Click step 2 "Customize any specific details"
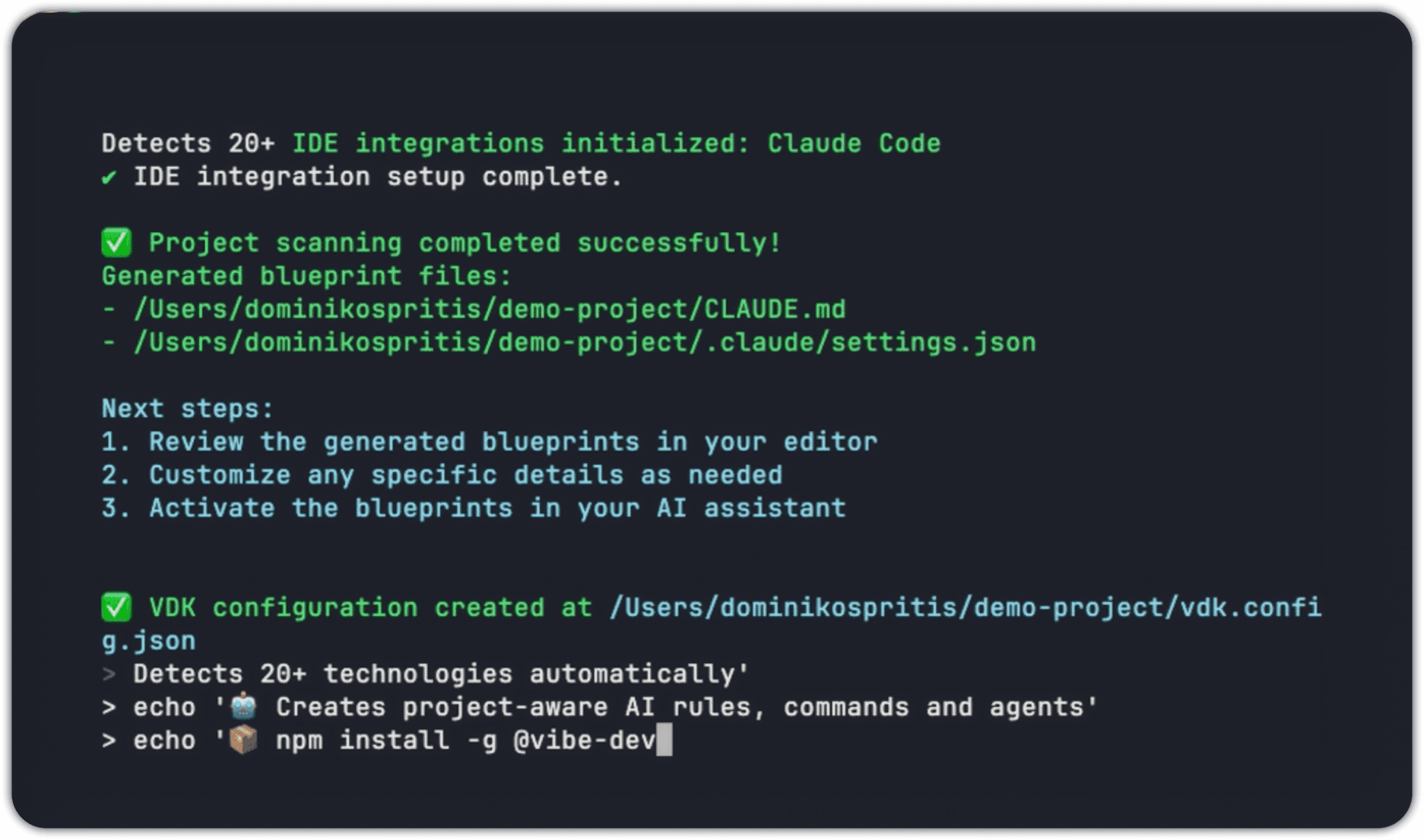The width and height of the screenshot is (1424, 840). (442, 475)
